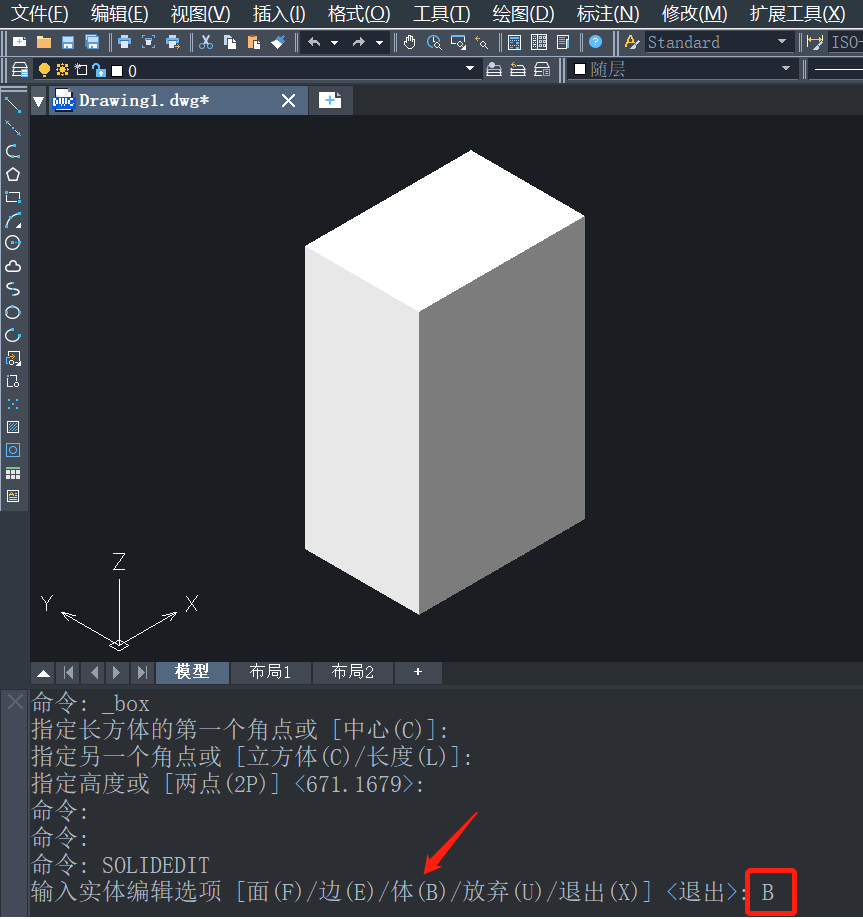Viewport: 863px width, 919px height.
Task: Select the Line drawing tool
Action: [13, 105]
